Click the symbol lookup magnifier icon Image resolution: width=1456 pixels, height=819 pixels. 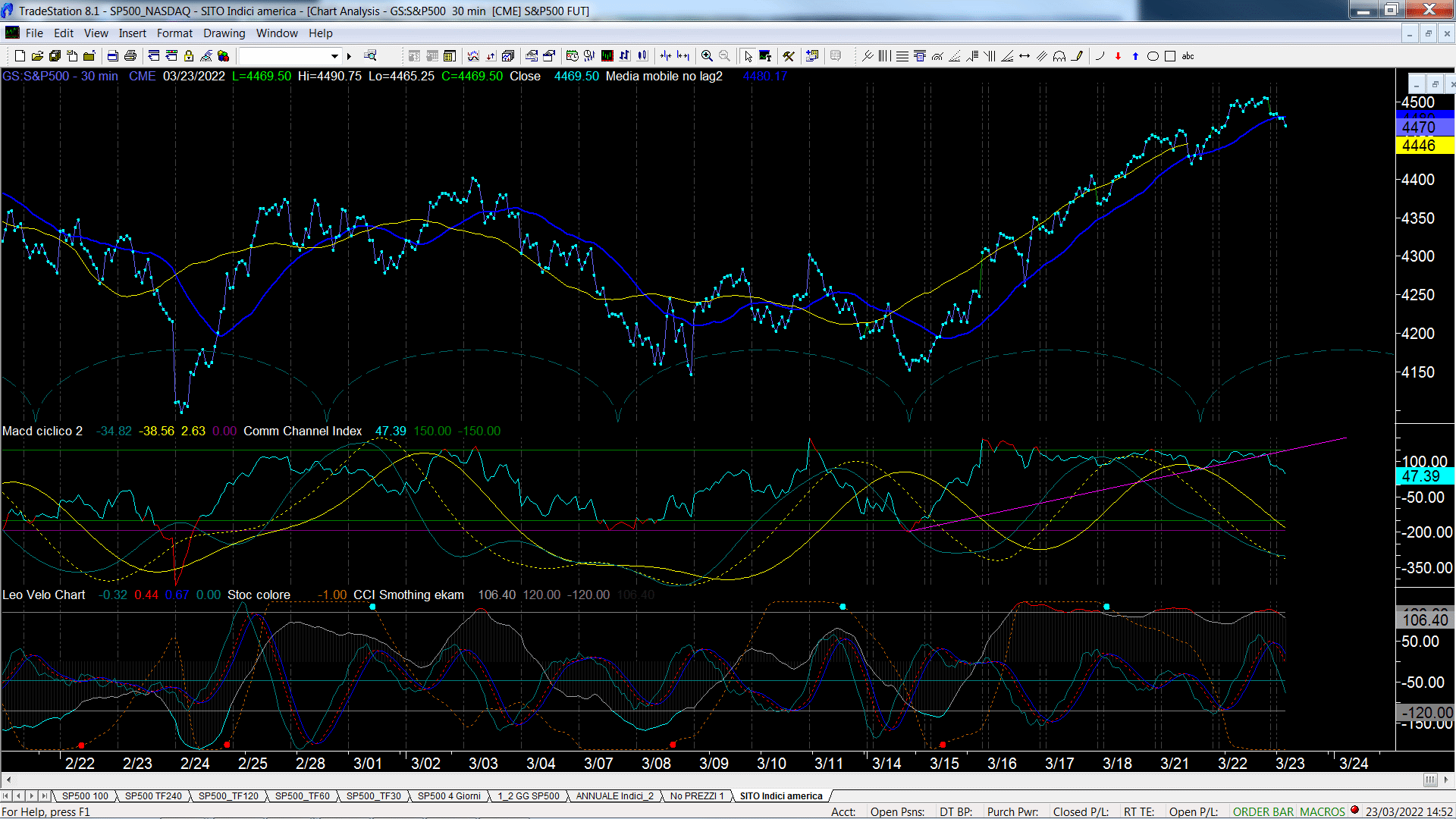click(x=370, y=56)
